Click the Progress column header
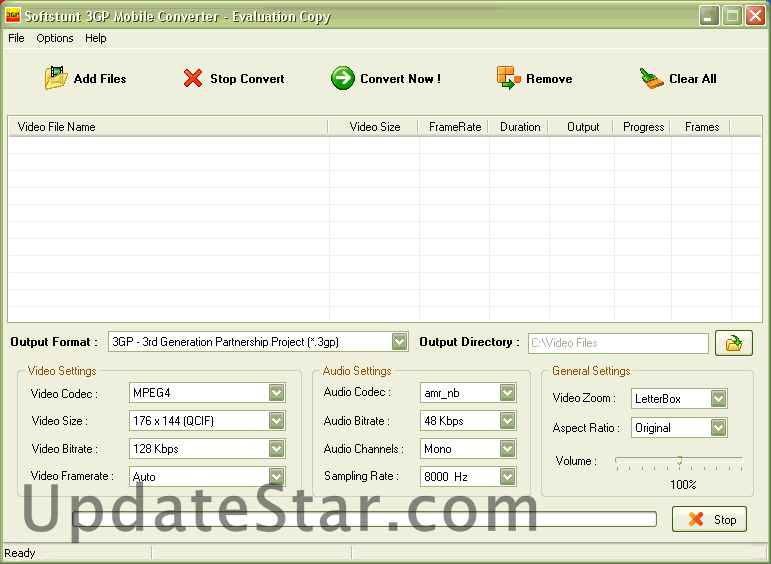 [642, 127]
